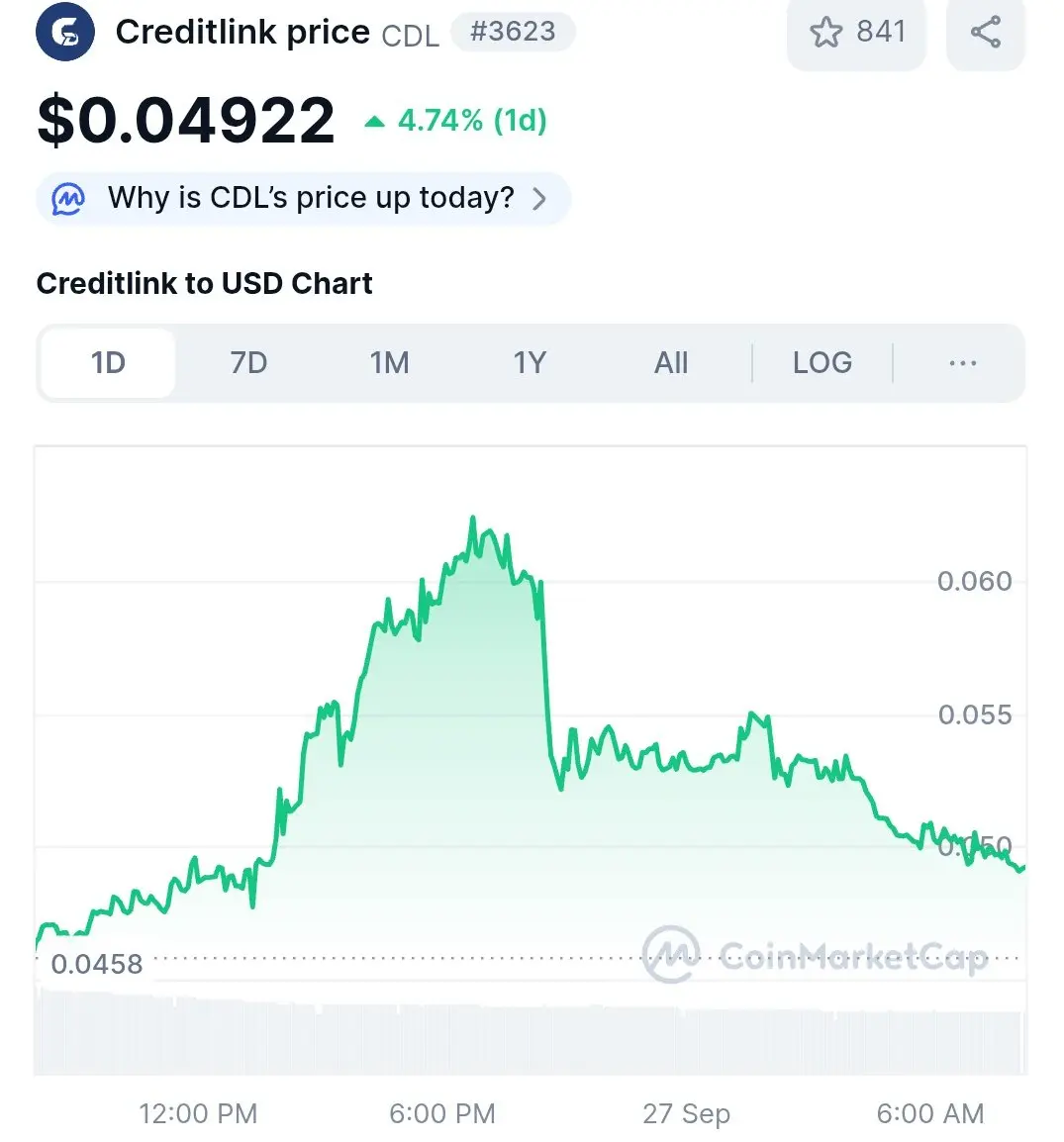Switch to the 1M chart range

tap(390, 363)
